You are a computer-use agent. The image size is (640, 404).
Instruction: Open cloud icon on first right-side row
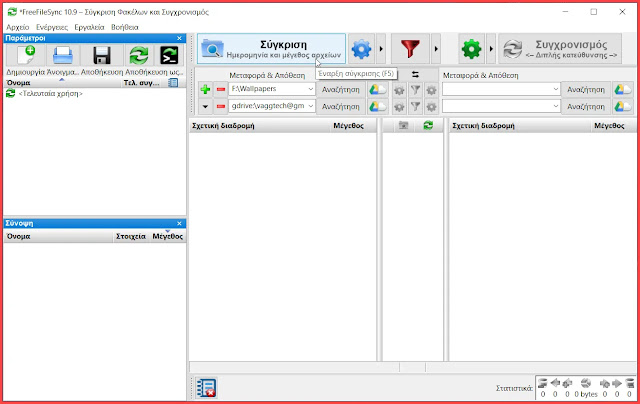(x=622, y=89)
